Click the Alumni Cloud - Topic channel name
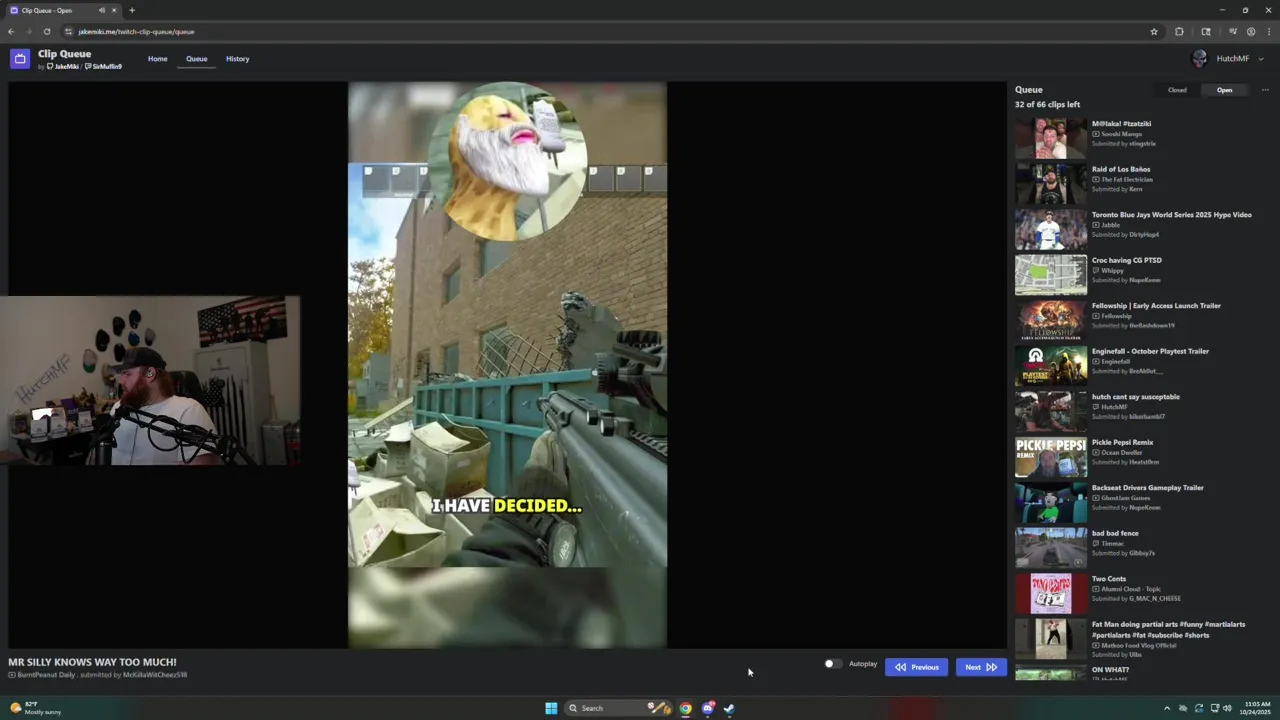 (x=1131, y=589)
